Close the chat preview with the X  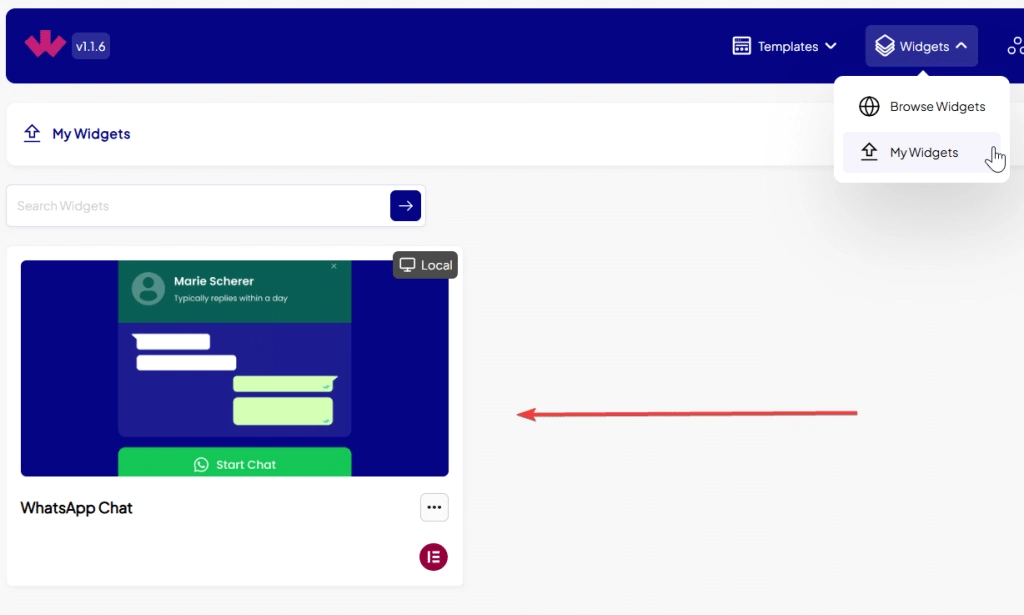pos(334,266)
